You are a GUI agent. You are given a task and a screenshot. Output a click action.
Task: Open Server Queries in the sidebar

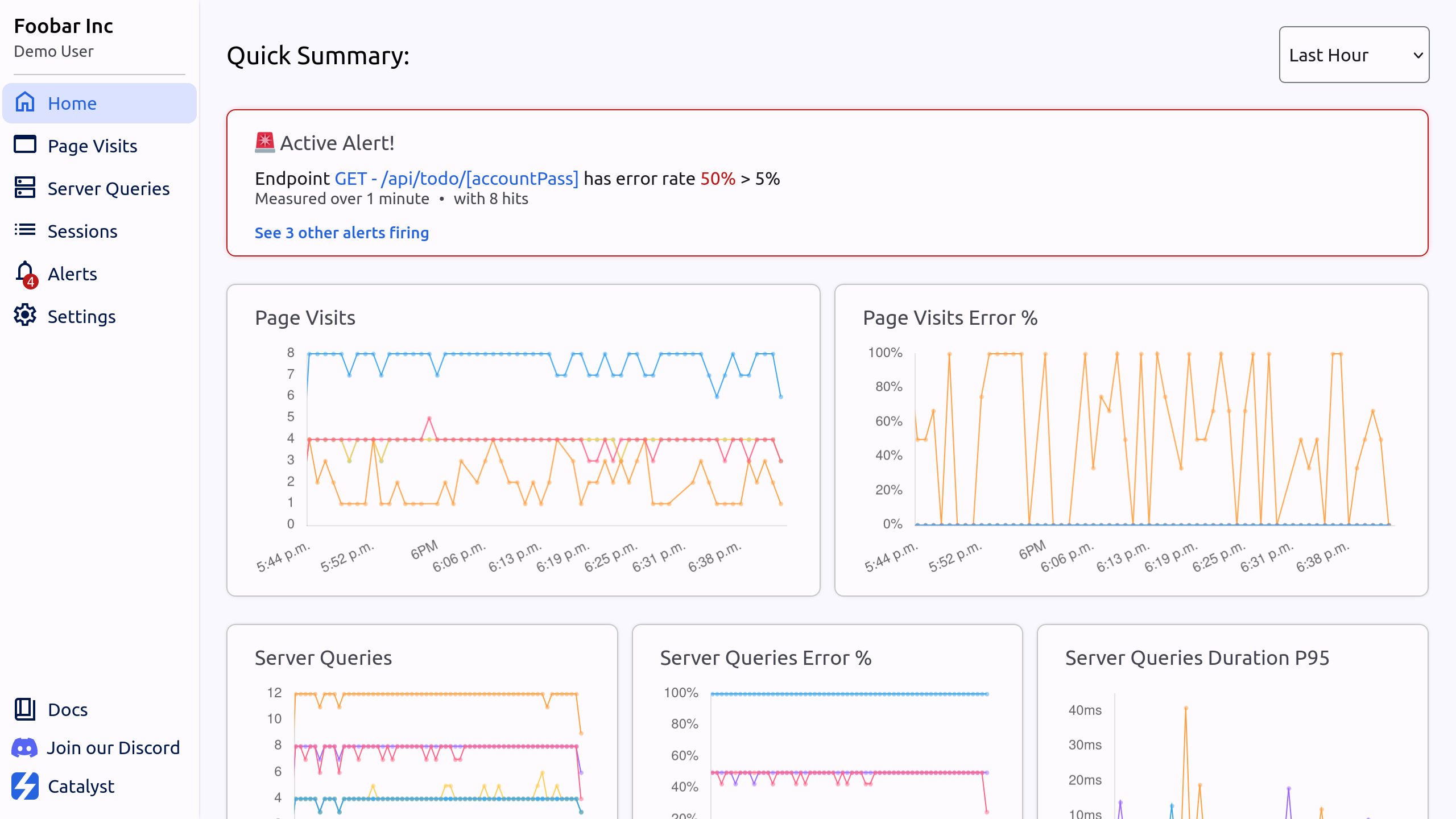click(109, 189)
